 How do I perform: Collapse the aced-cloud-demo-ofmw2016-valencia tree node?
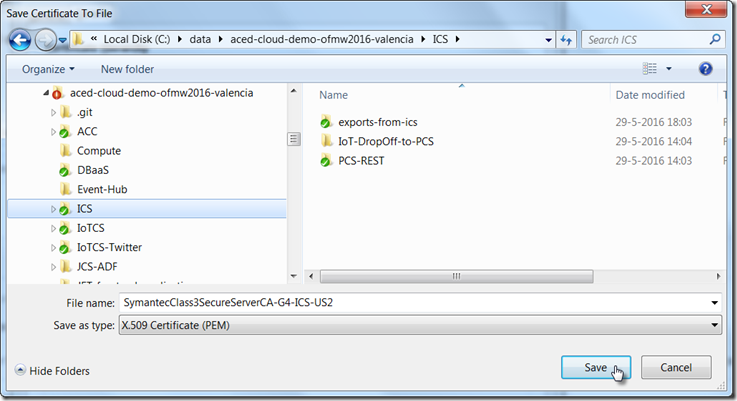46,93
